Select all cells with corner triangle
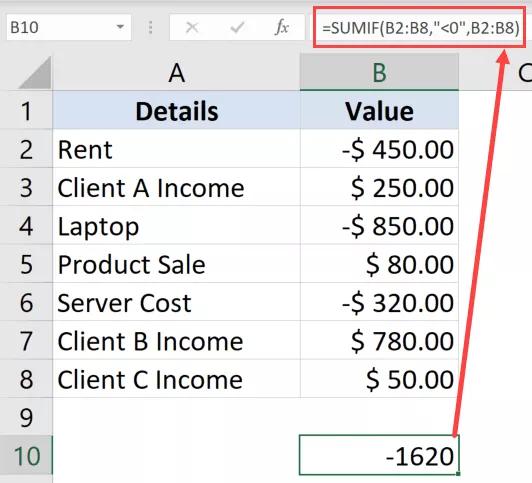 click(x=35, y=72)
